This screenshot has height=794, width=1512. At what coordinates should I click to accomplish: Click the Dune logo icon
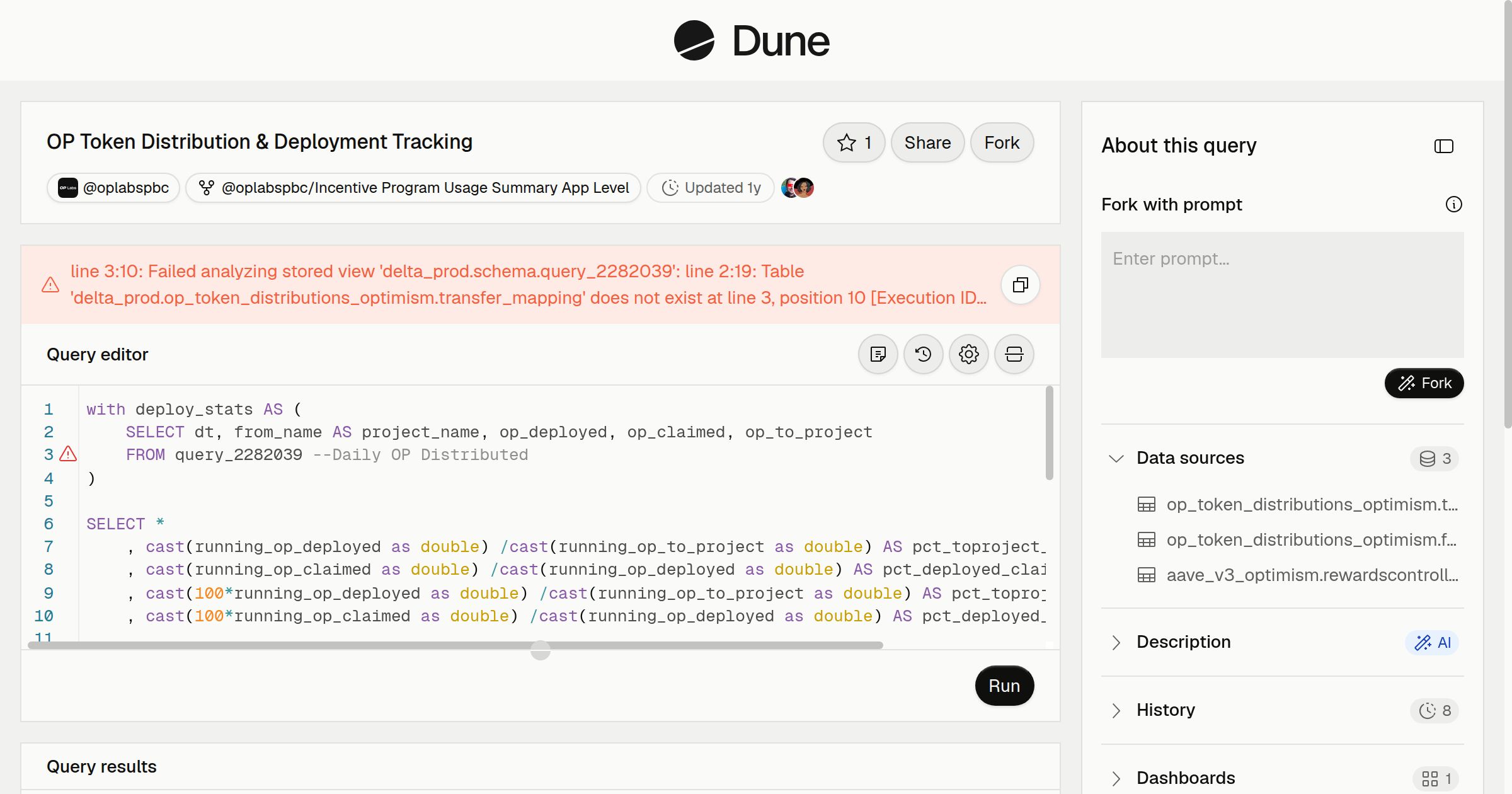coord(694,40)
